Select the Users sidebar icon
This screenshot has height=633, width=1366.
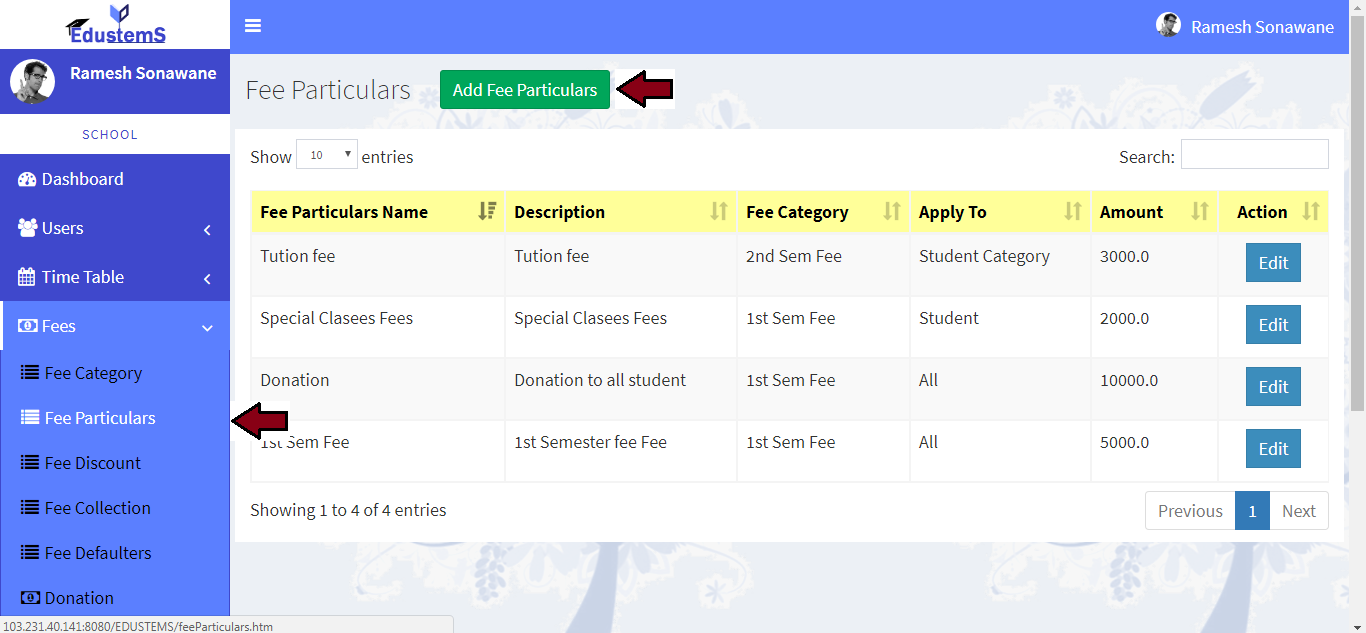click(26, 228)
